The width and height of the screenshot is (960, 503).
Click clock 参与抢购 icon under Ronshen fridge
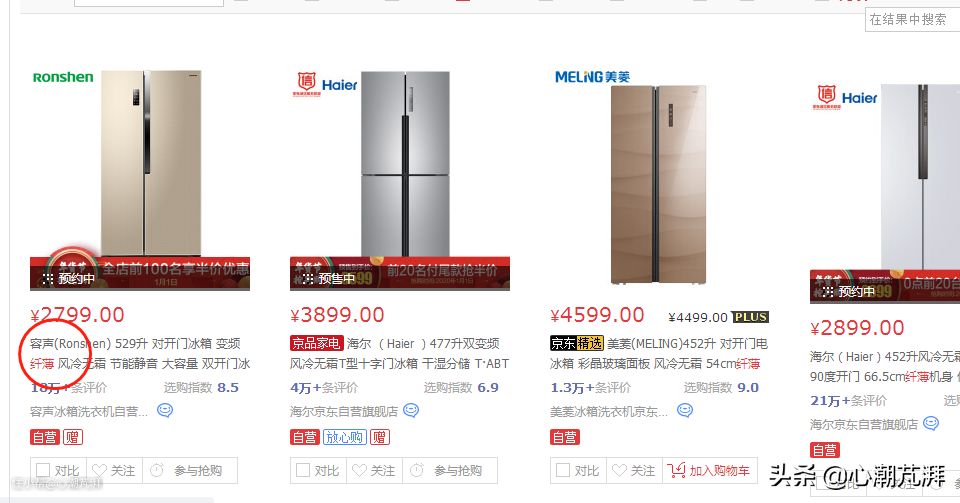[157, 470]
